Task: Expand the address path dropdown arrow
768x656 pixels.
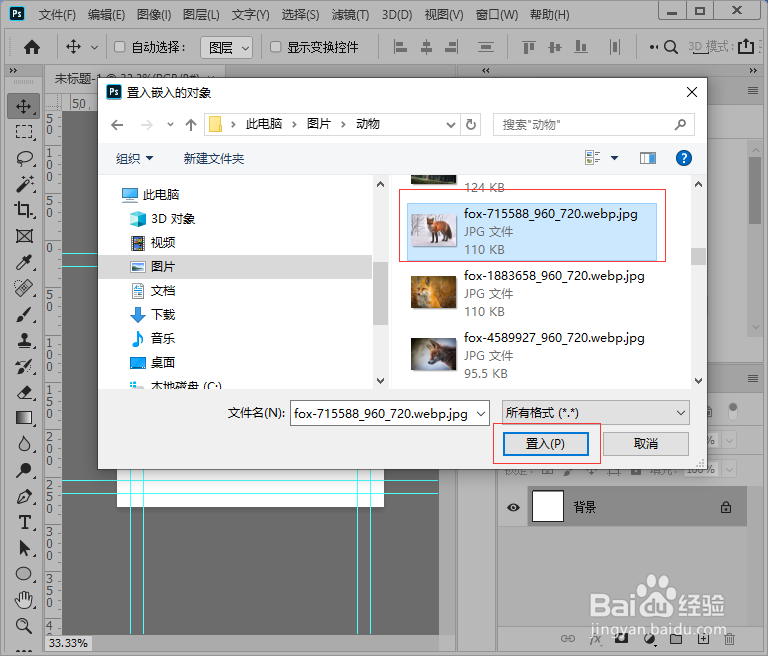Action: [x=451, y=125]
